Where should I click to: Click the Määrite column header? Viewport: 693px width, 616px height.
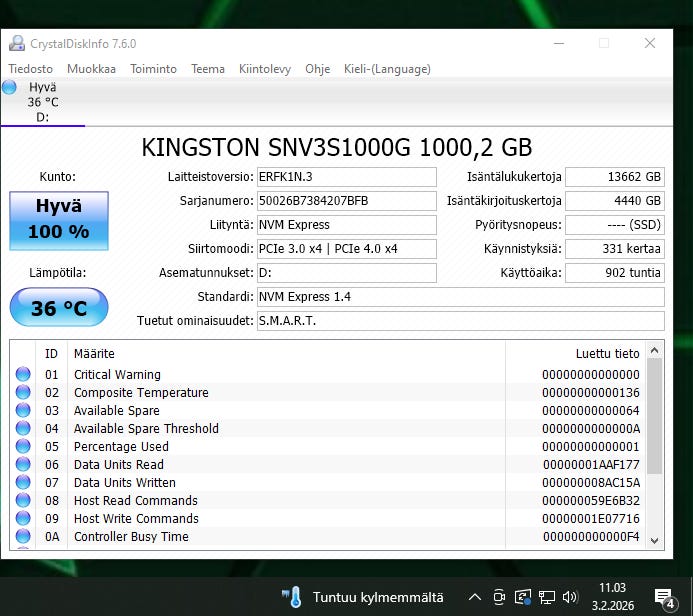click(x=94, y=353)
